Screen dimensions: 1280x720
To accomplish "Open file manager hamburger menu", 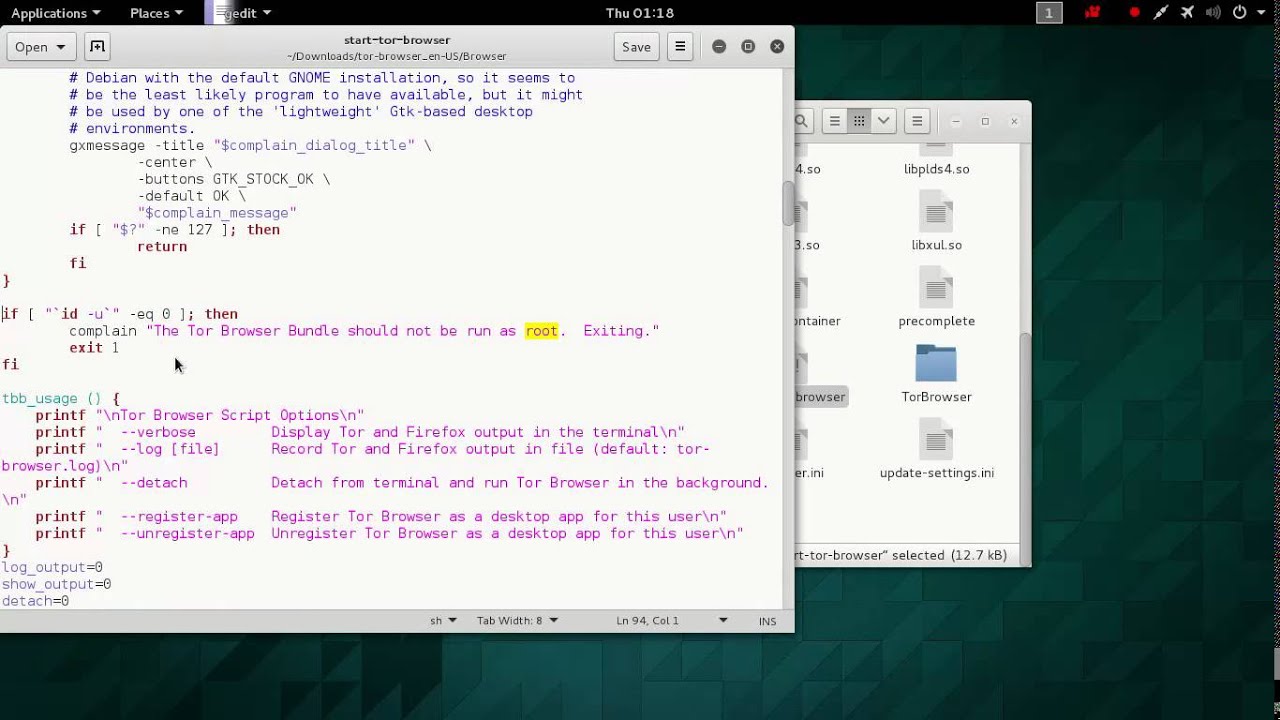I will coord(917,121).
